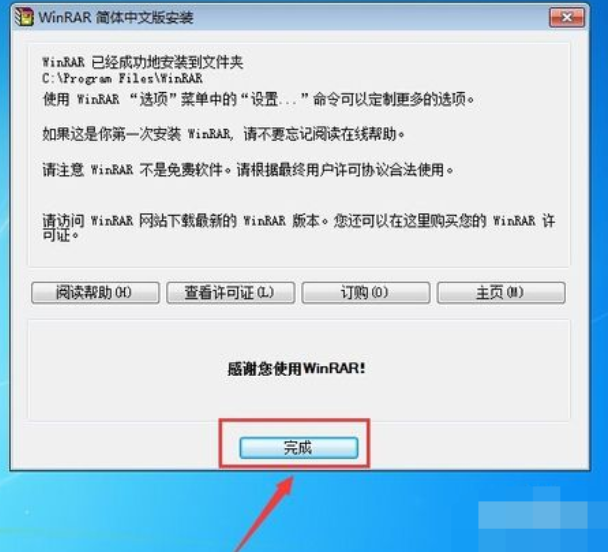Close the WinRAR setup dialog

point(567,18)
